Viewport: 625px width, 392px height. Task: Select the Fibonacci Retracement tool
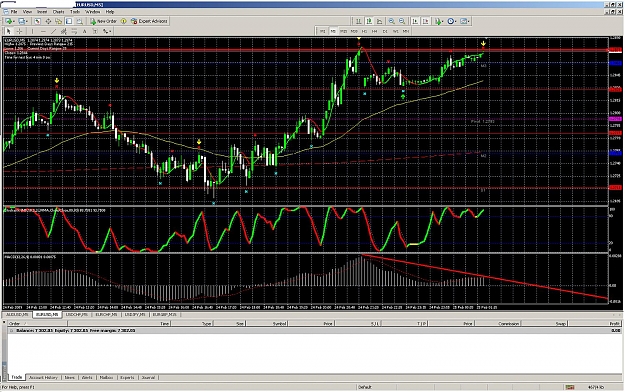pyautogui.click(x=74, y=31)
